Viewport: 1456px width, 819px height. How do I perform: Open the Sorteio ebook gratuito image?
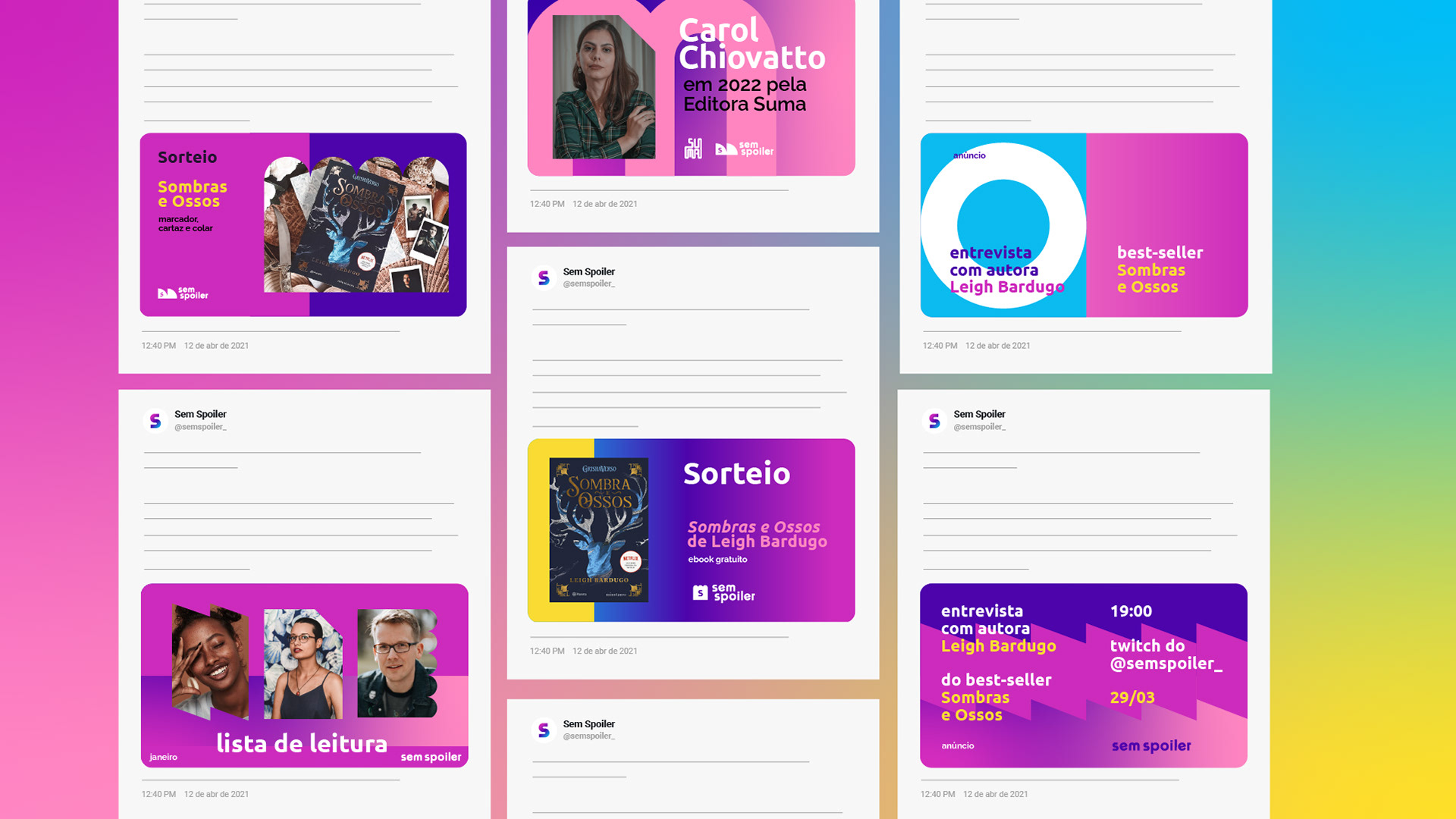692,530
